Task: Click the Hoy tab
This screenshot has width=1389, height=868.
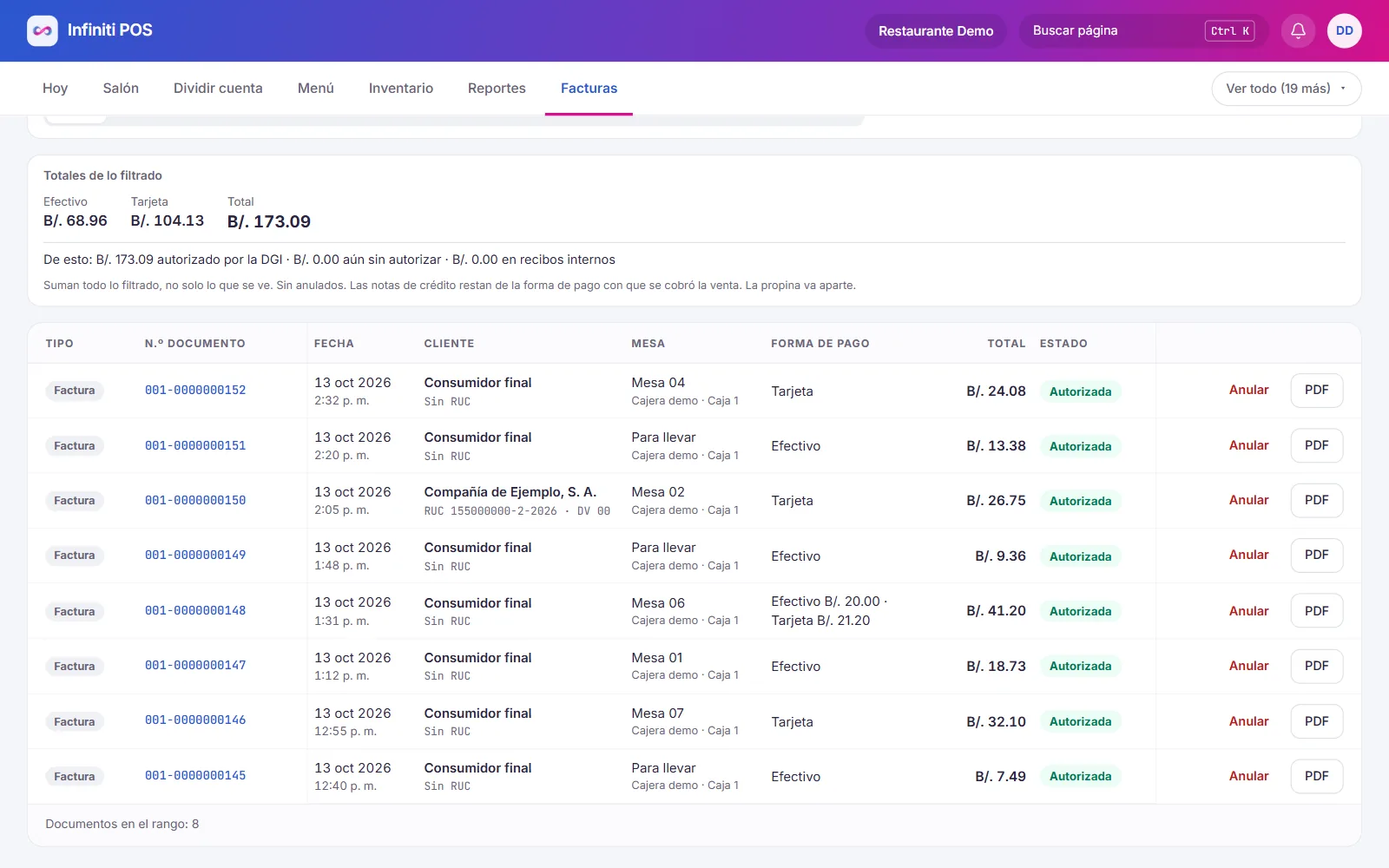Action: click(x=55, y=89)
